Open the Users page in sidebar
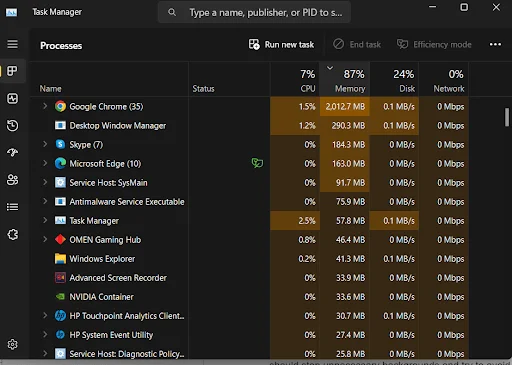This screenshot has height=365, width=512. click(13, 180)
